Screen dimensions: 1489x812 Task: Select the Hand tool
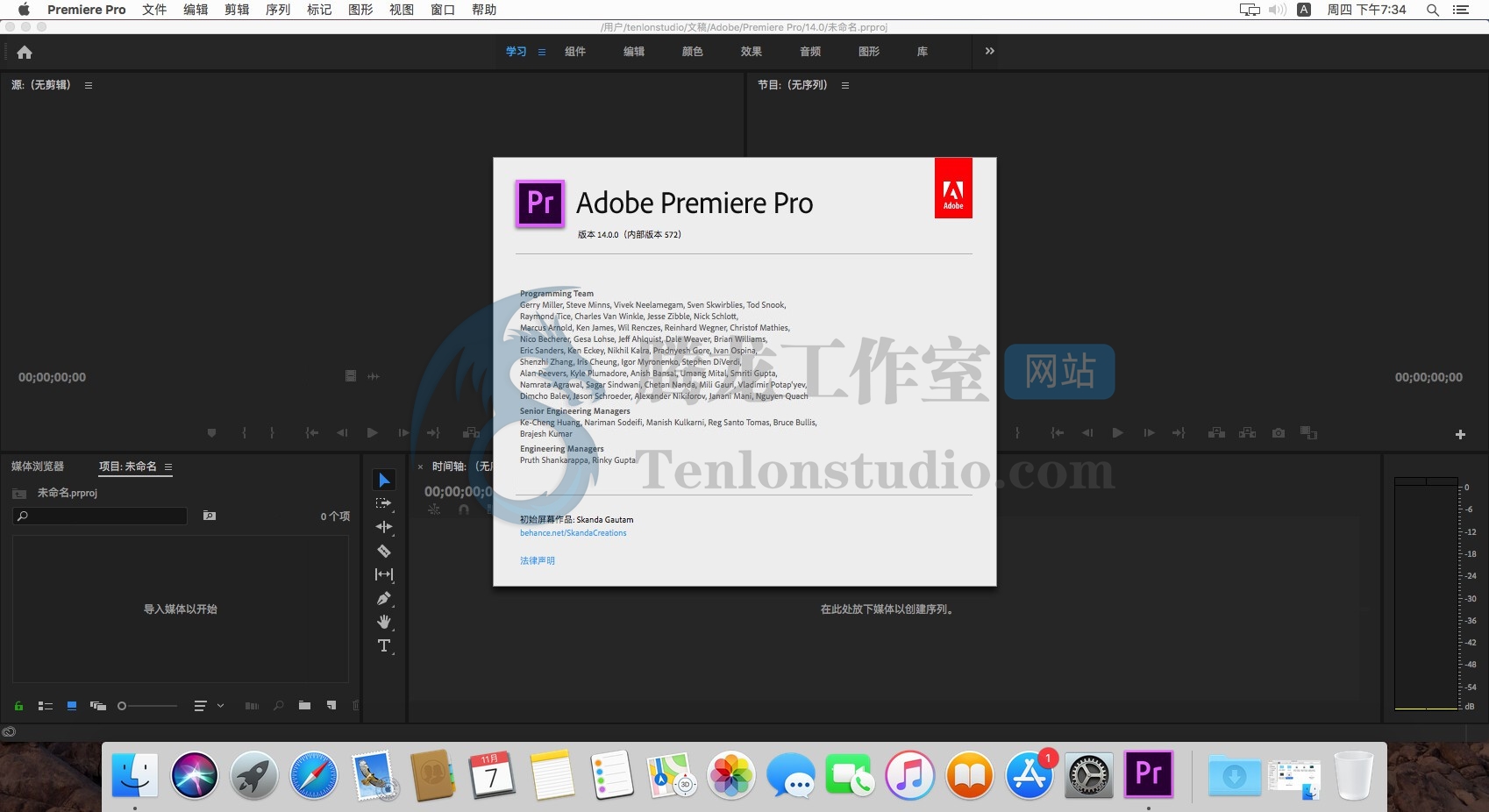click(x=384, y=622)
